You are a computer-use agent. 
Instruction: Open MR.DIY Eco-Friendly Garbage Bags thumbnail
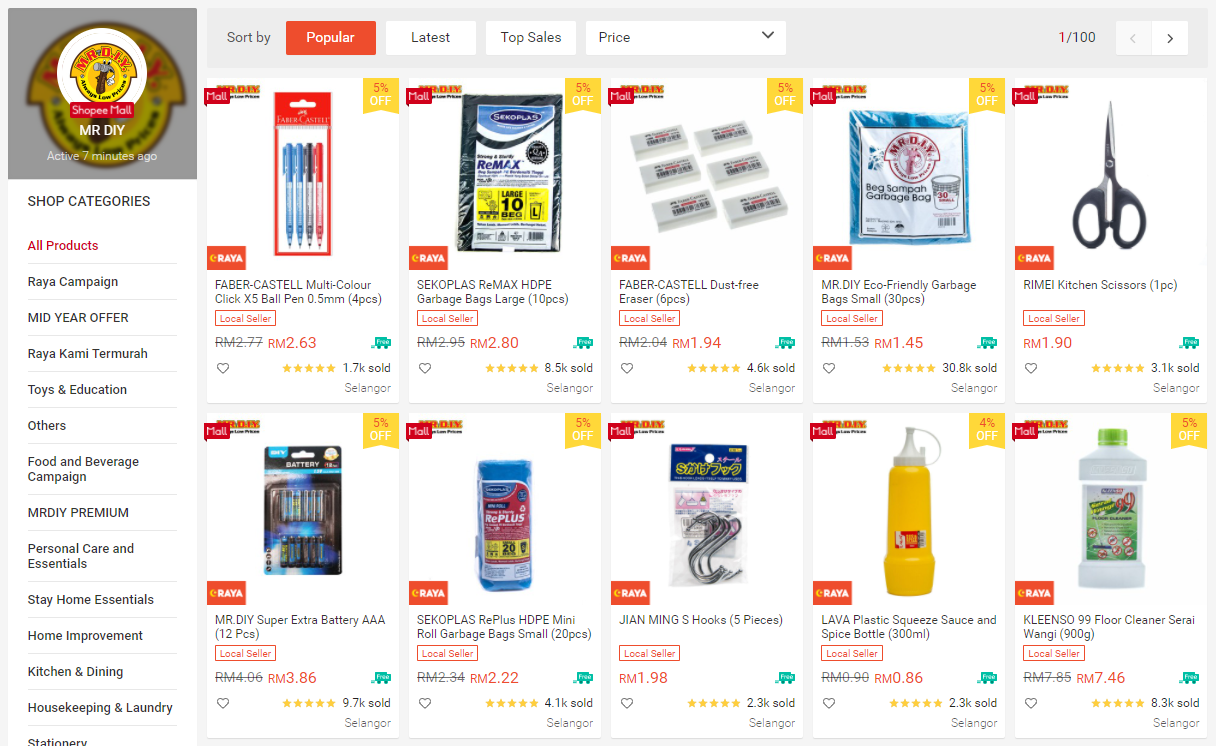(x=909, y=174)
